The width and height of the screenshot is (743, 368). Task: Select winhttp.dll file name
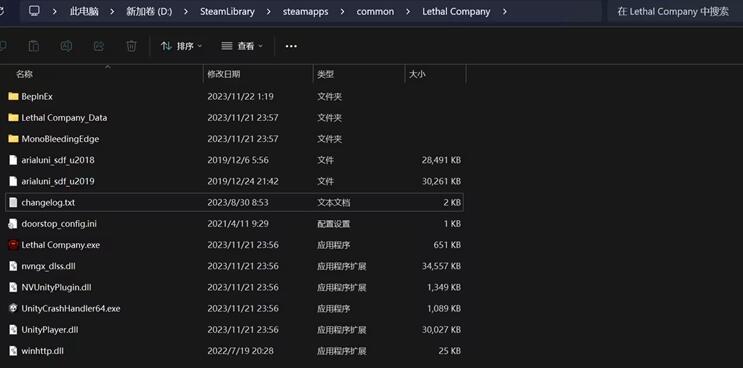[43, 351]
